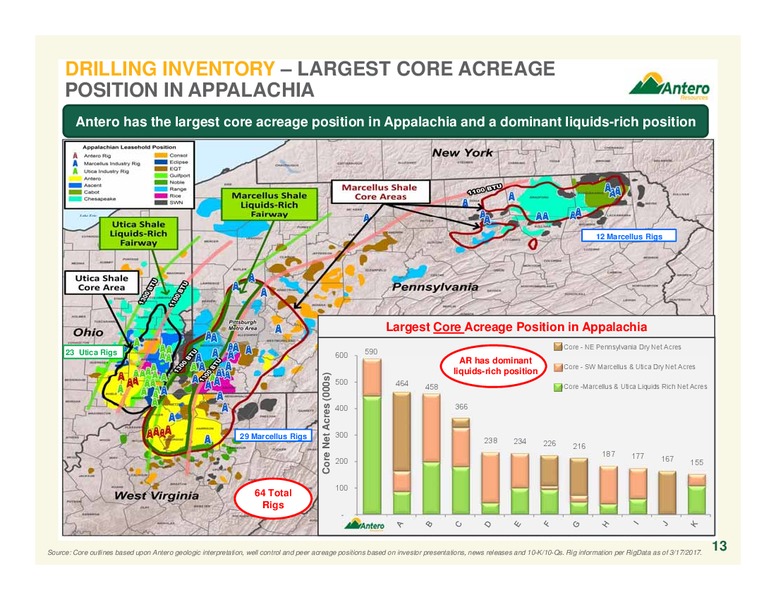This screenshot has height=600, width=776.
Task: Click the "Pennsylvania" state label on map
Action: (435, 287)
